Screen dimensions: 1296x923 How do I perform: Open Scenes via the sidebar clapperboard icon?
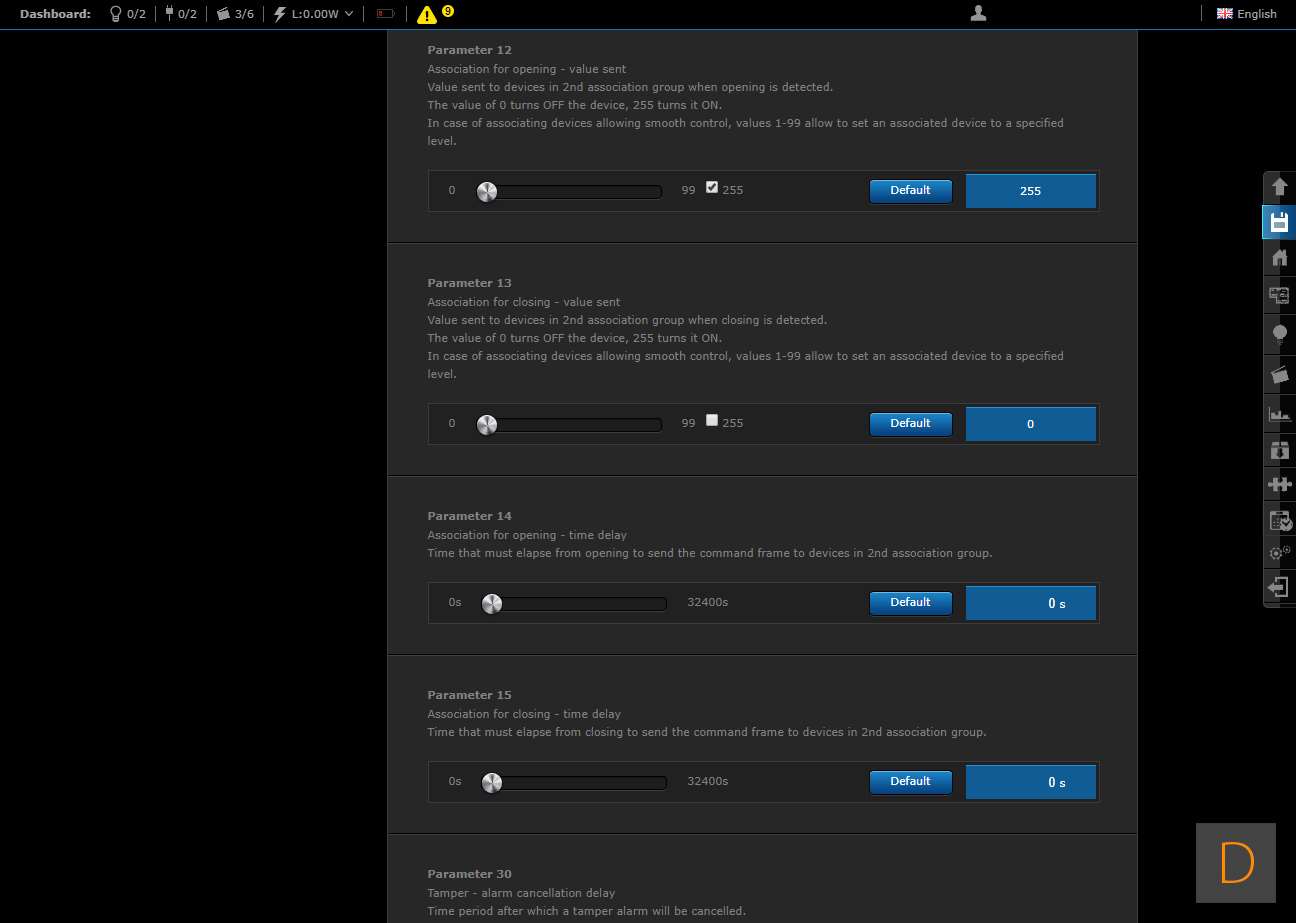(x=1279, y=374)
